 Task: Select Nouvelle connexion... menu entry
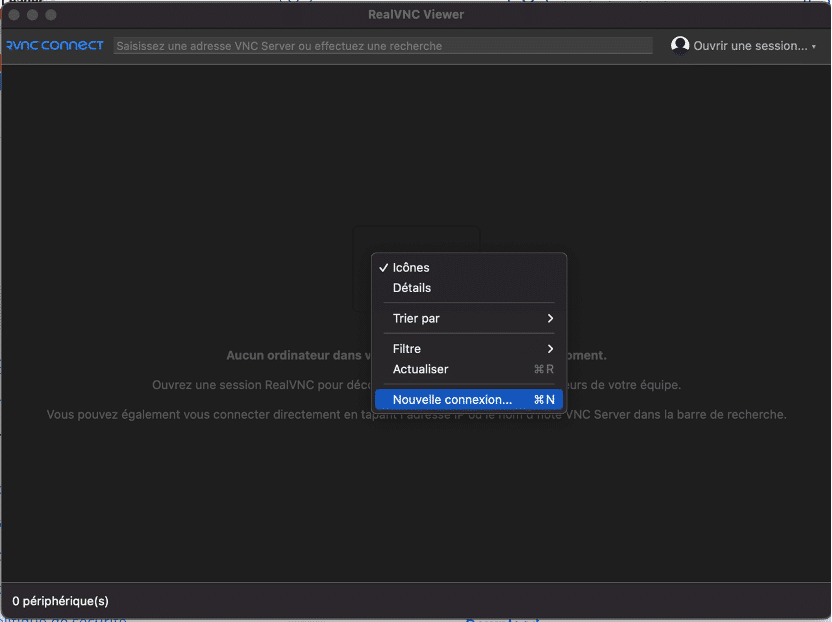click(x=469, y=400)
